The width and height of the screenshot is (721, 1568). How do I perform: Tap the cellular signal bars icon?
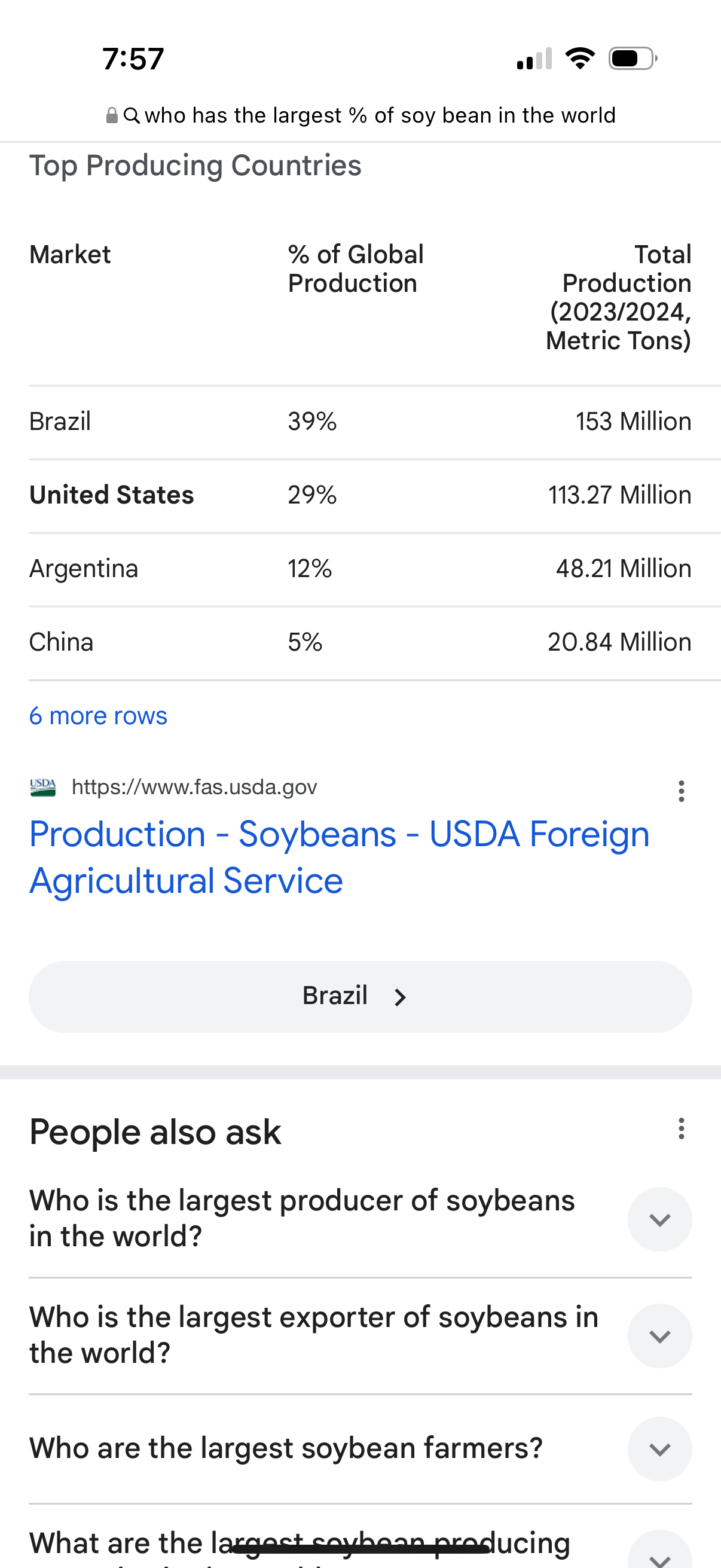[x=534, y=59]
